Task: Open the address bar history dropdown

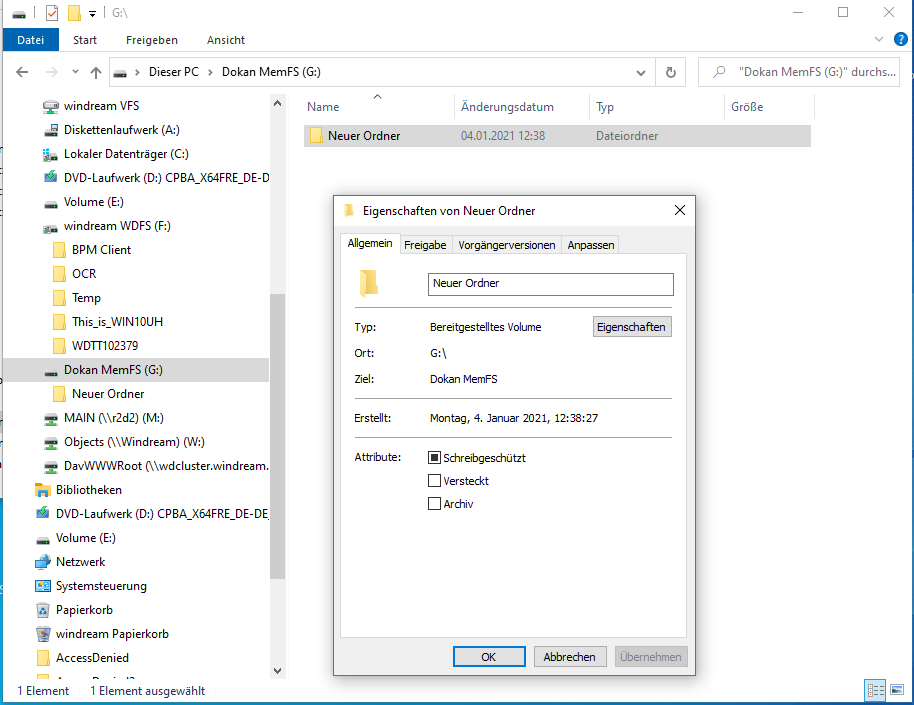Action: point(641,71)
